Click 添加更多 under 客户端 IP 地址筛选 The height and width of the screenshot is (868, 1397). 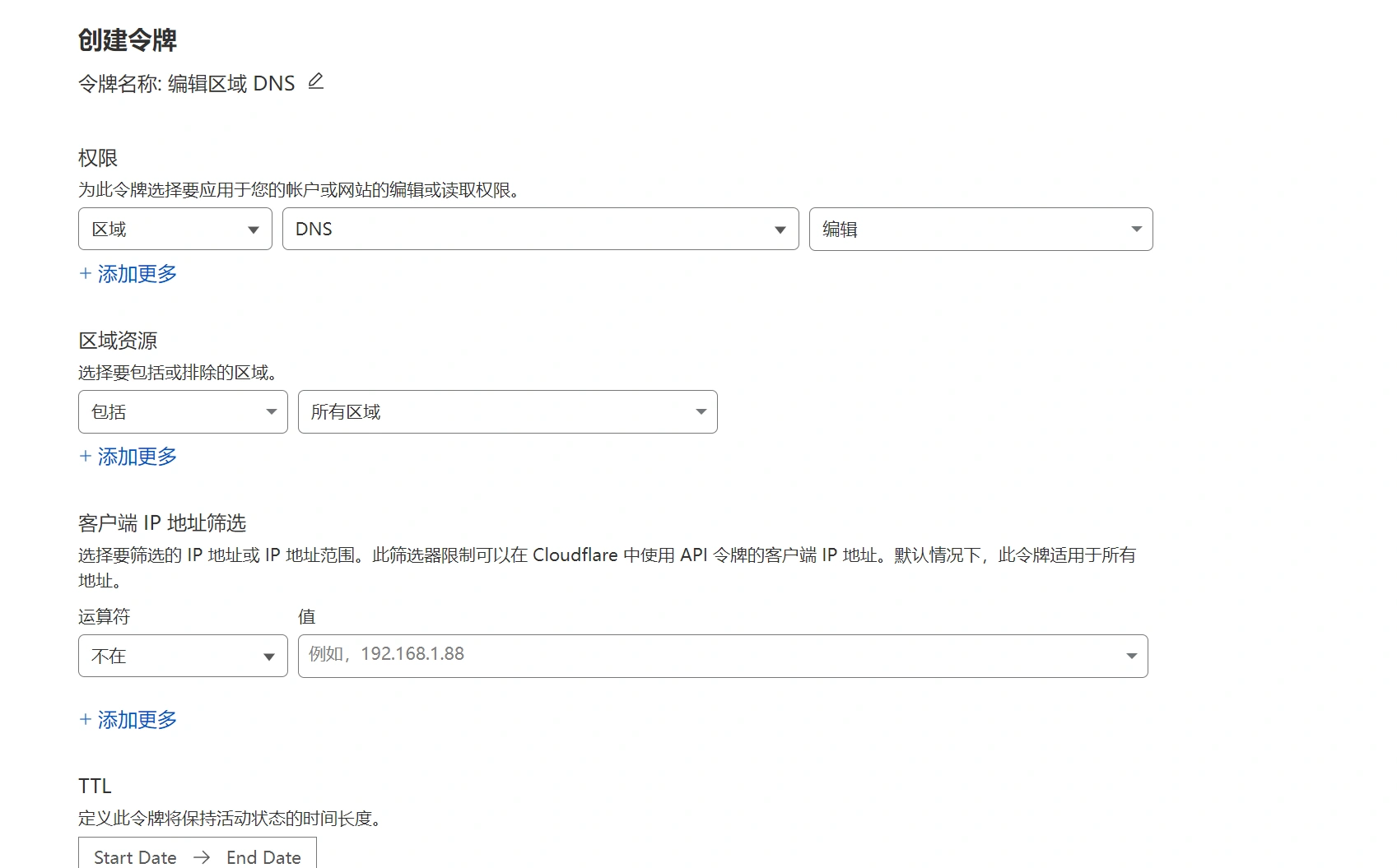point(137,719)
